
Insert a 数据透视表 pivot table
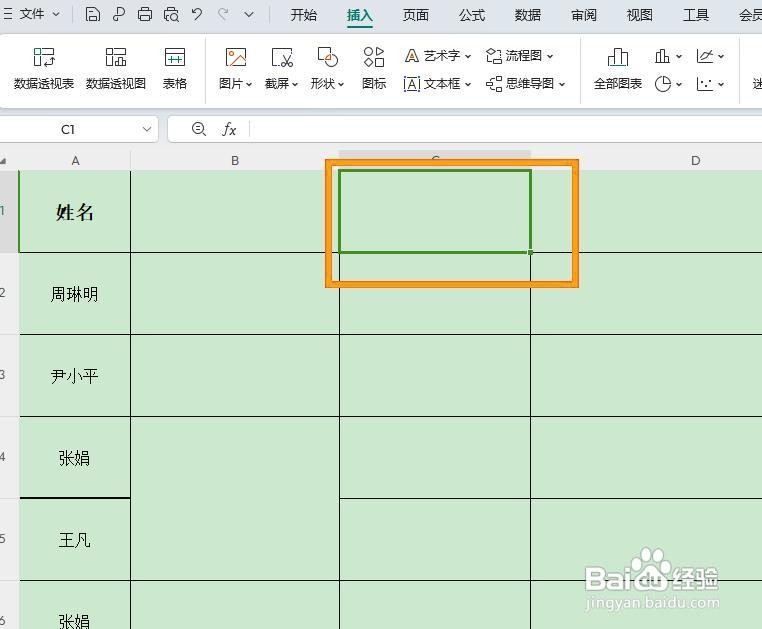44,69
